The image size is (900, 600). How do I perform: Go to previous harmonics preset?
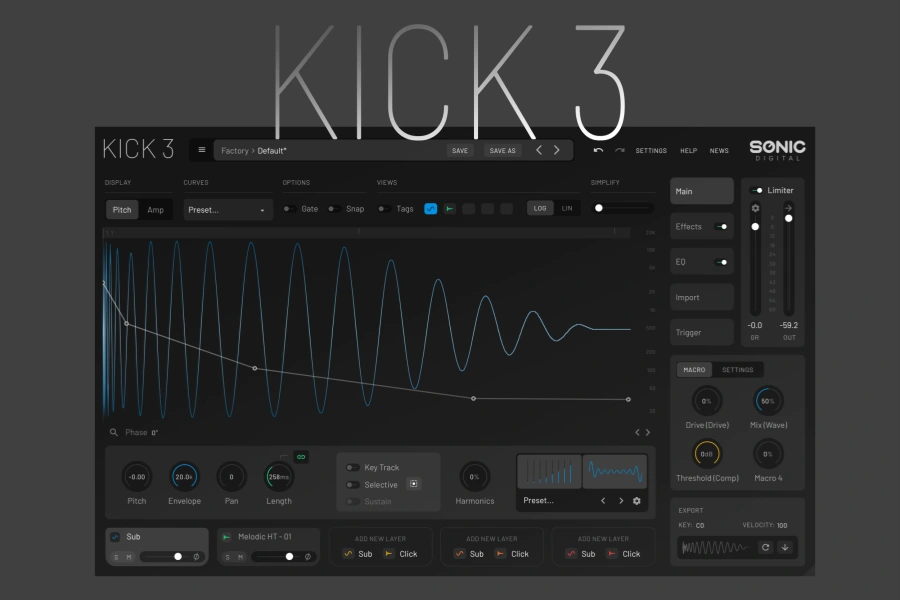pos(603,501)
